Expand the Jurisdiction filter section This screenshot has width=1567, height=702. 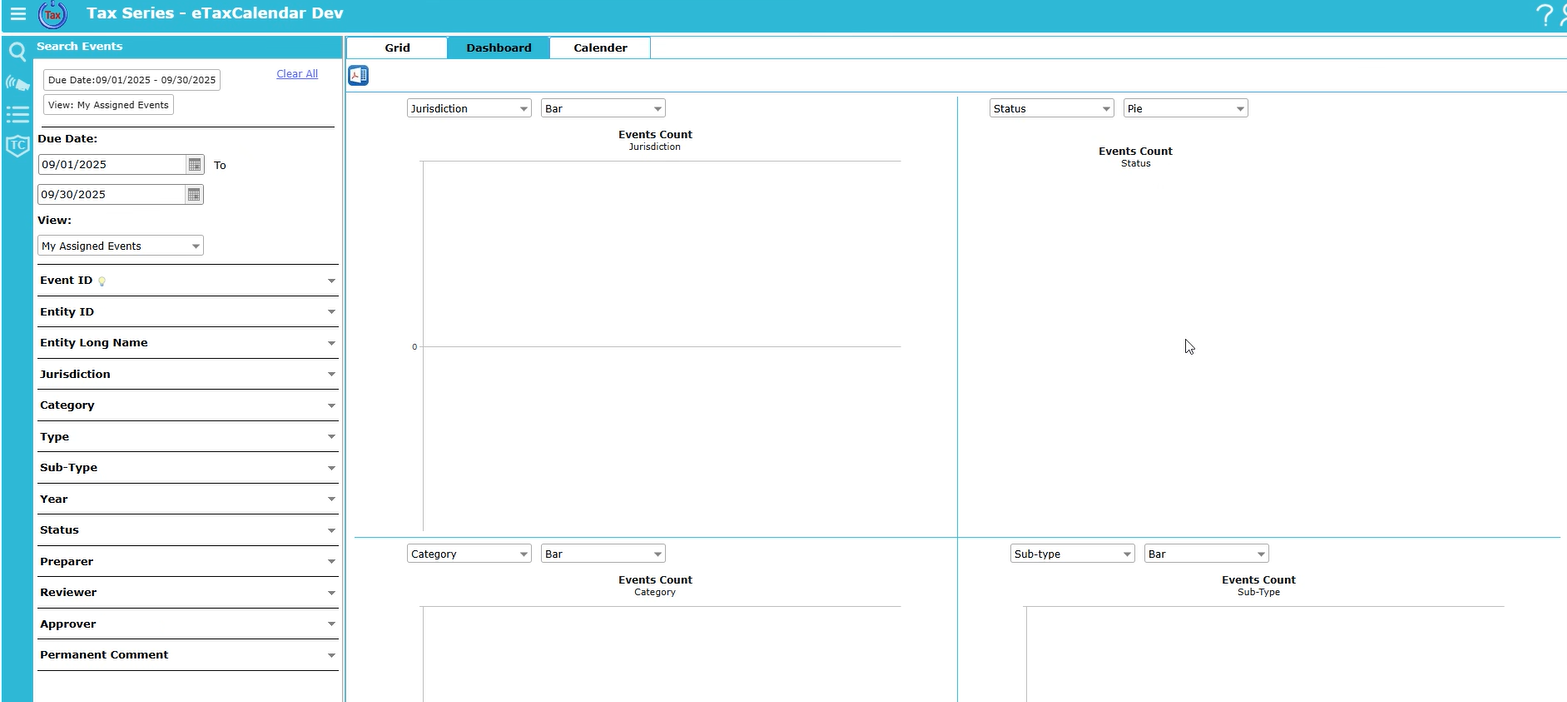tap(187, 374)
